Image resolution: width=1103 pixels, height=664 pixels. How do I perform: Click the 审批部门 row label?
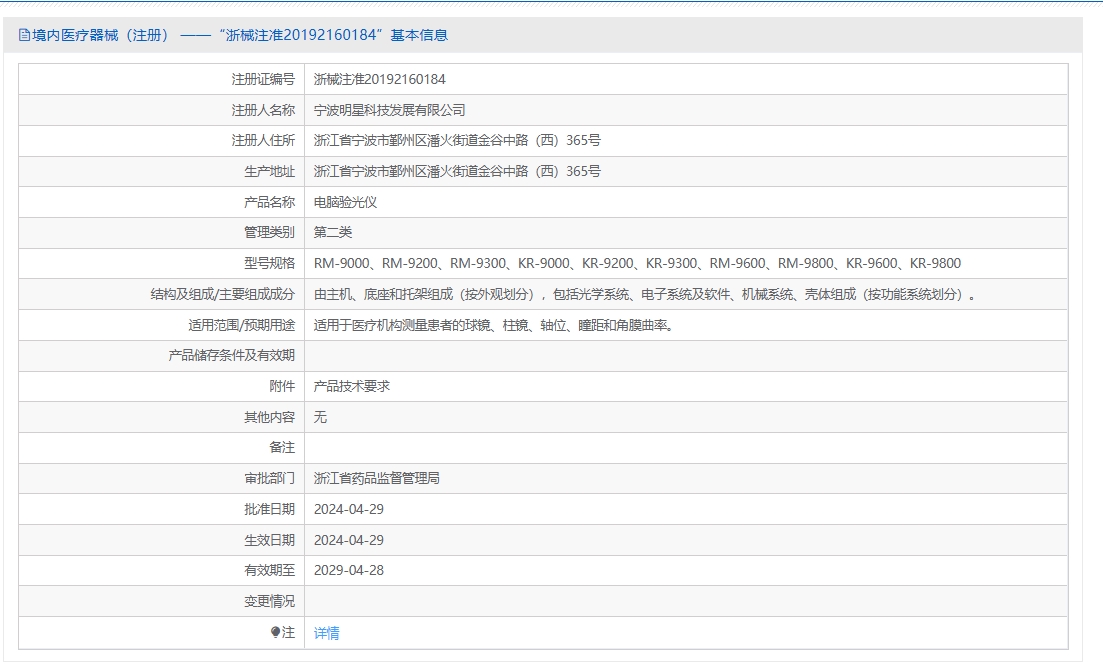[269, 478]
